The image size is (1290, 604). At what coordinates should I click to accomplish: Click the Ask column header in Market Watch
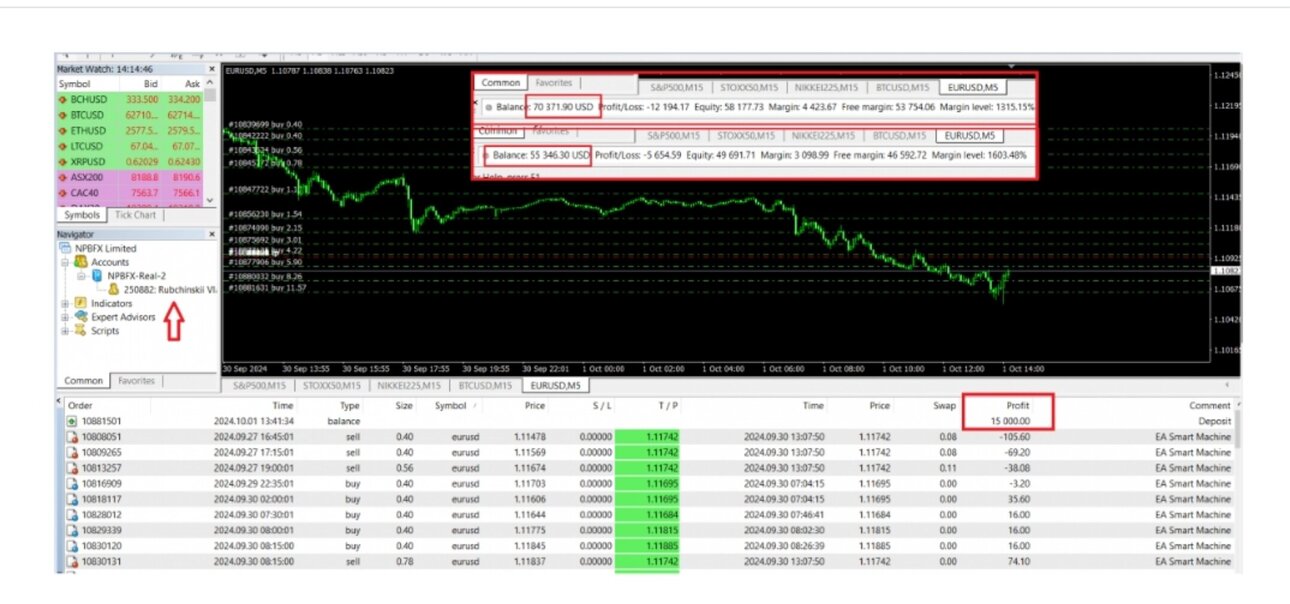192,84
